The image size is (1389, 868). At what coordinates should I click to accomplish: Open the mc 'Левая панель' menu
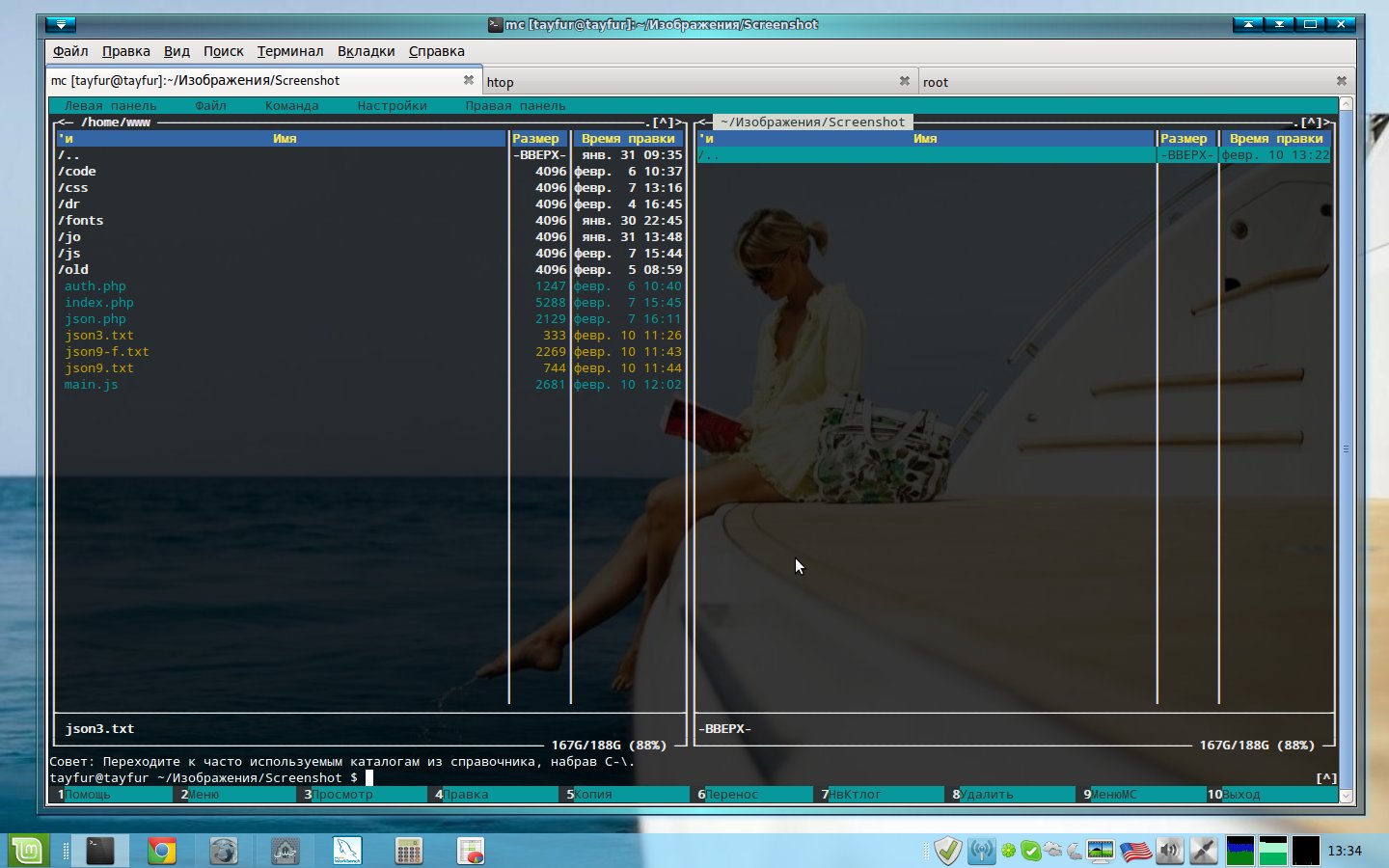(x=110, y=106)
